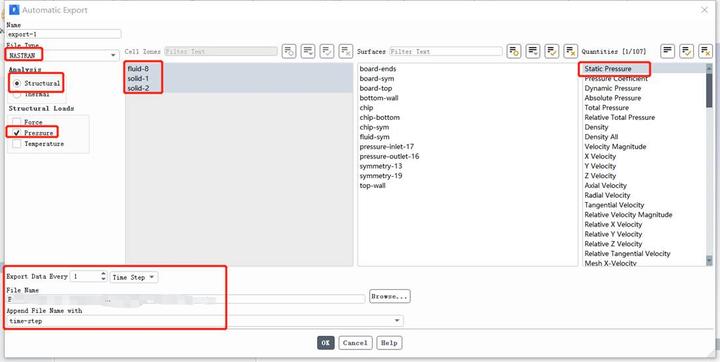
Task: Click Quantities select all shown icon
Action: (x=686, y=51)
